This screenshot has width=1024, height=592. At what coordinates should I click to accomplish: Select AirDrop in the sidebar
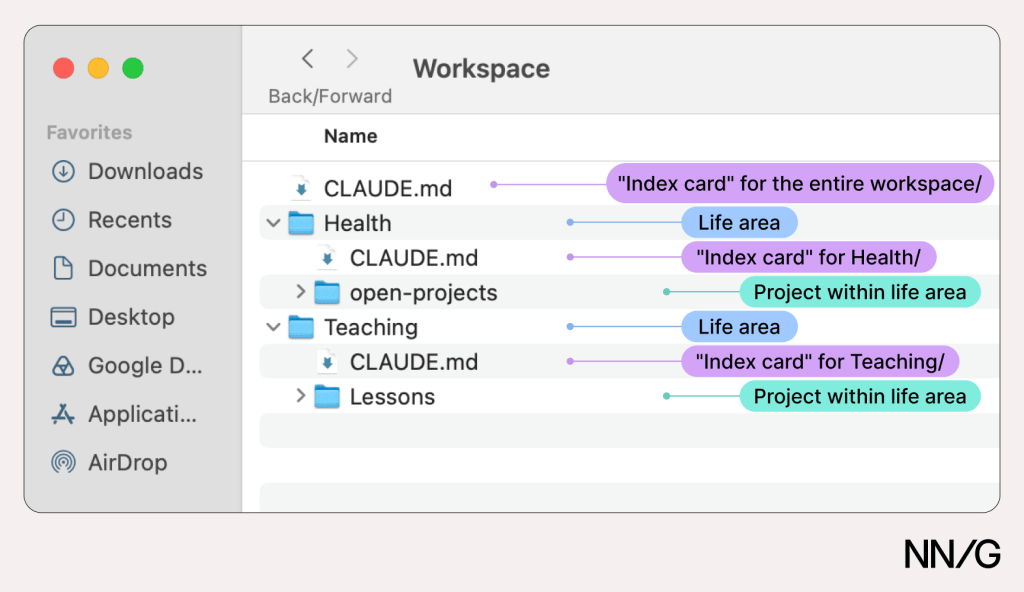click(109, 462)
